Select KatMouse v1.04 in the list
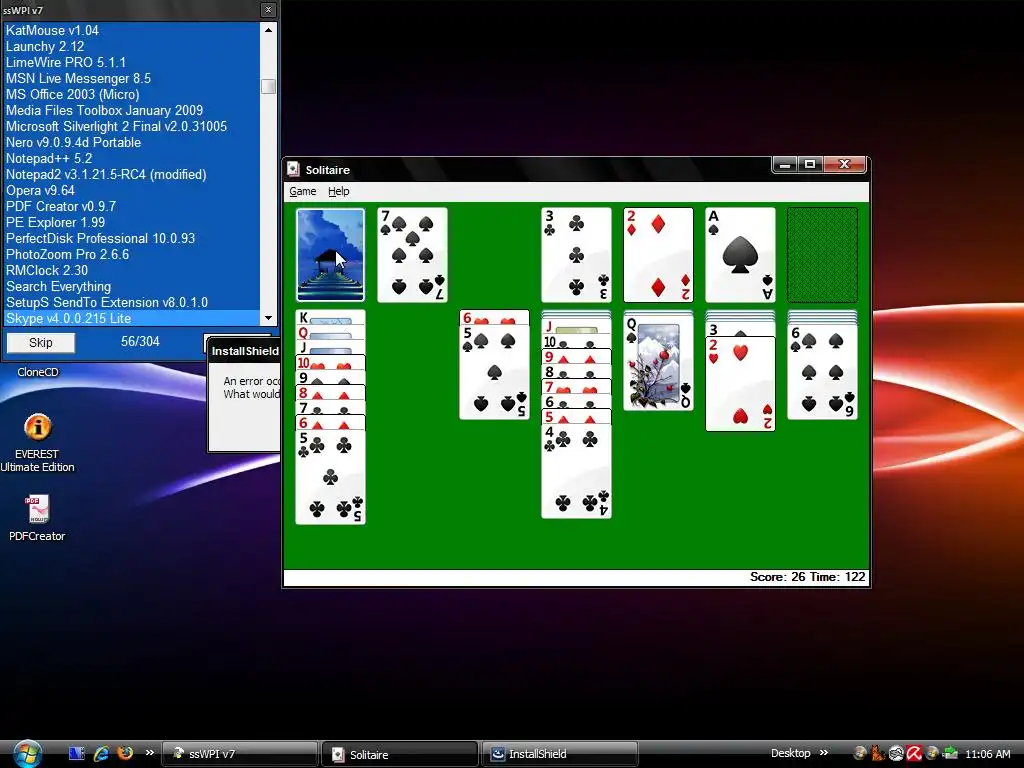Screen dimensions: 1024x768 [x=132, y=30]
